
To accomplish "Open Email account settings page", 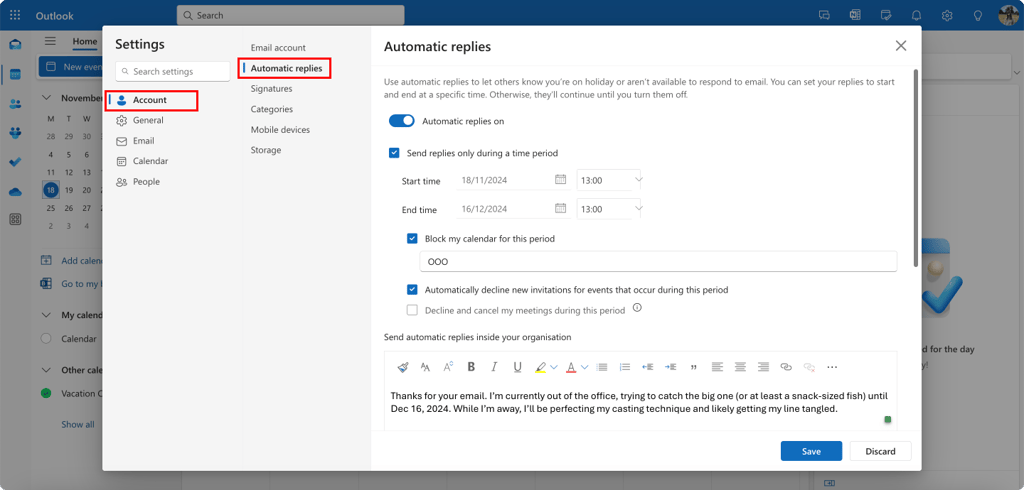I will click(x=278, y=48).
